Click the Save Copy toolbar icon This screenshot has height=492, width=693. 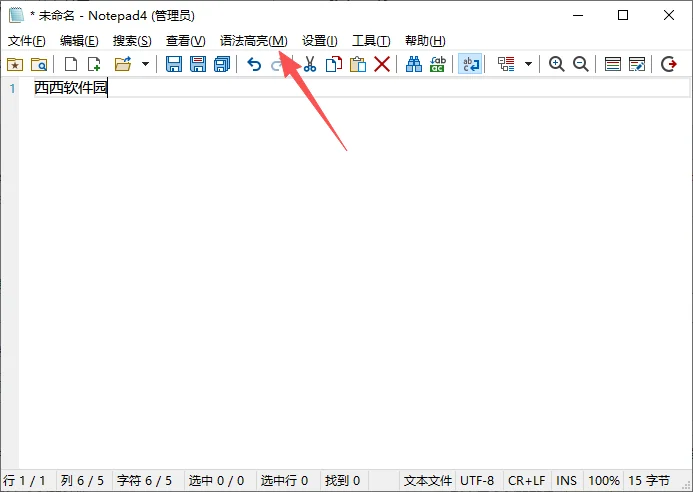click(x=221, y=65)
